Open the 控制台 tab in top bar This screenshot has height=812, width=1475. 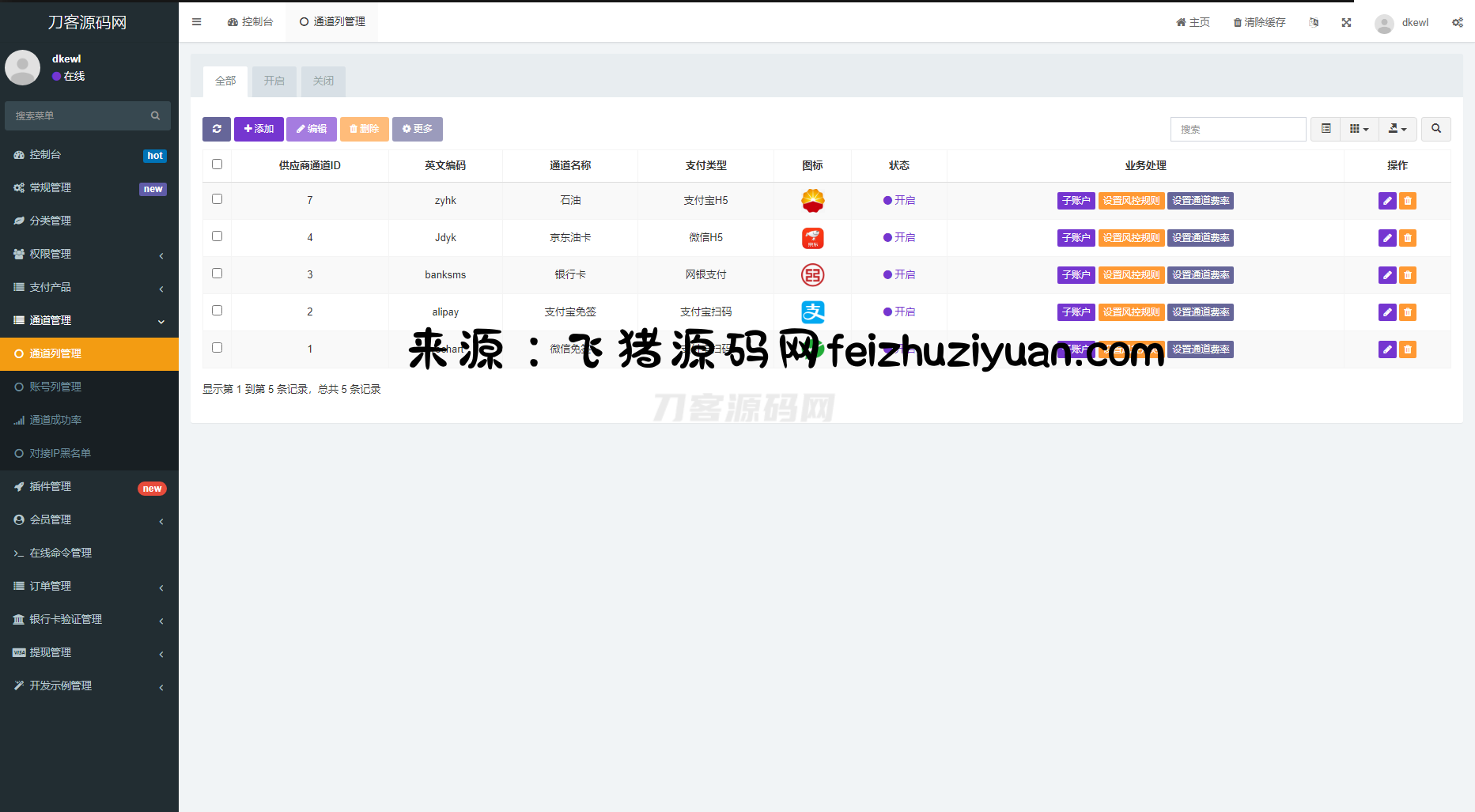coord(250,22)
